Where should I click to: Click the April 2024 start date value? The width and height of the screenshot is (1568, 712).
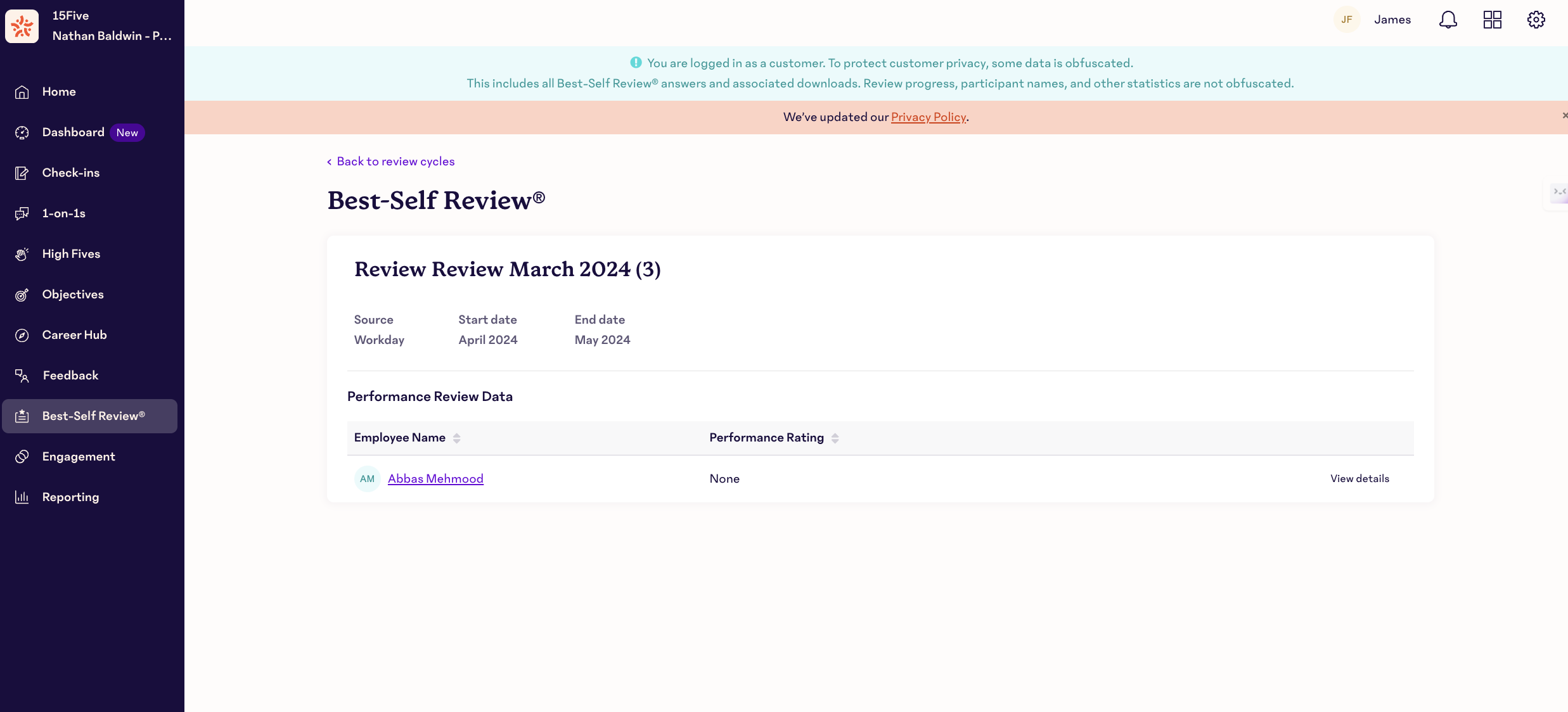click(x=488, y=340)
